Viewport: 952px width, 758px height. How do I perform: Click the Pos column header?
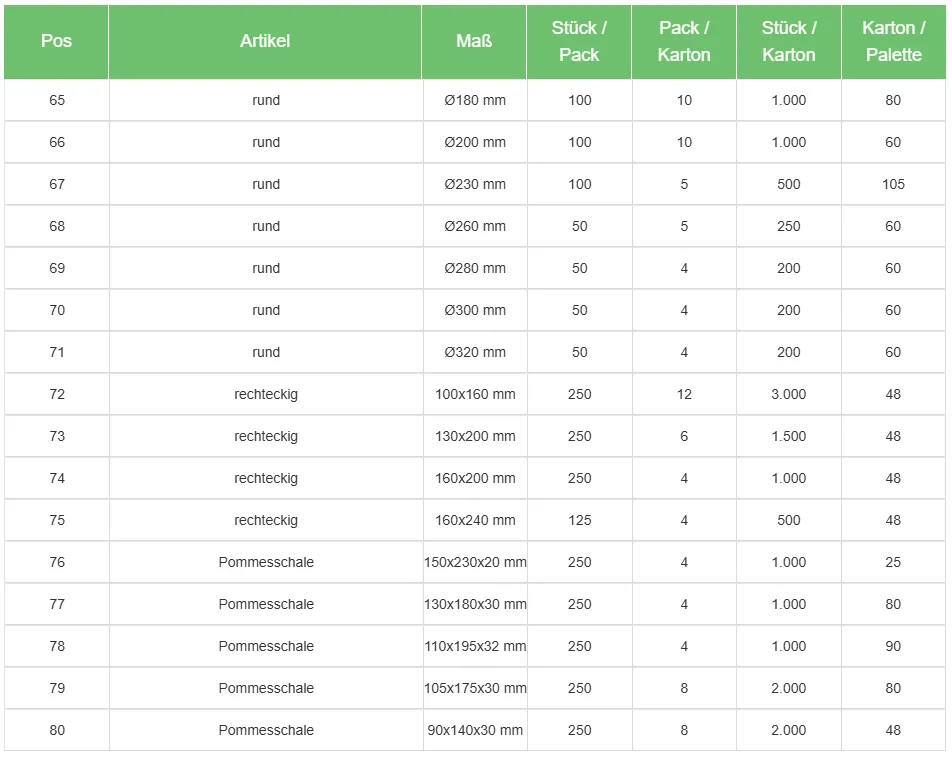57,41
